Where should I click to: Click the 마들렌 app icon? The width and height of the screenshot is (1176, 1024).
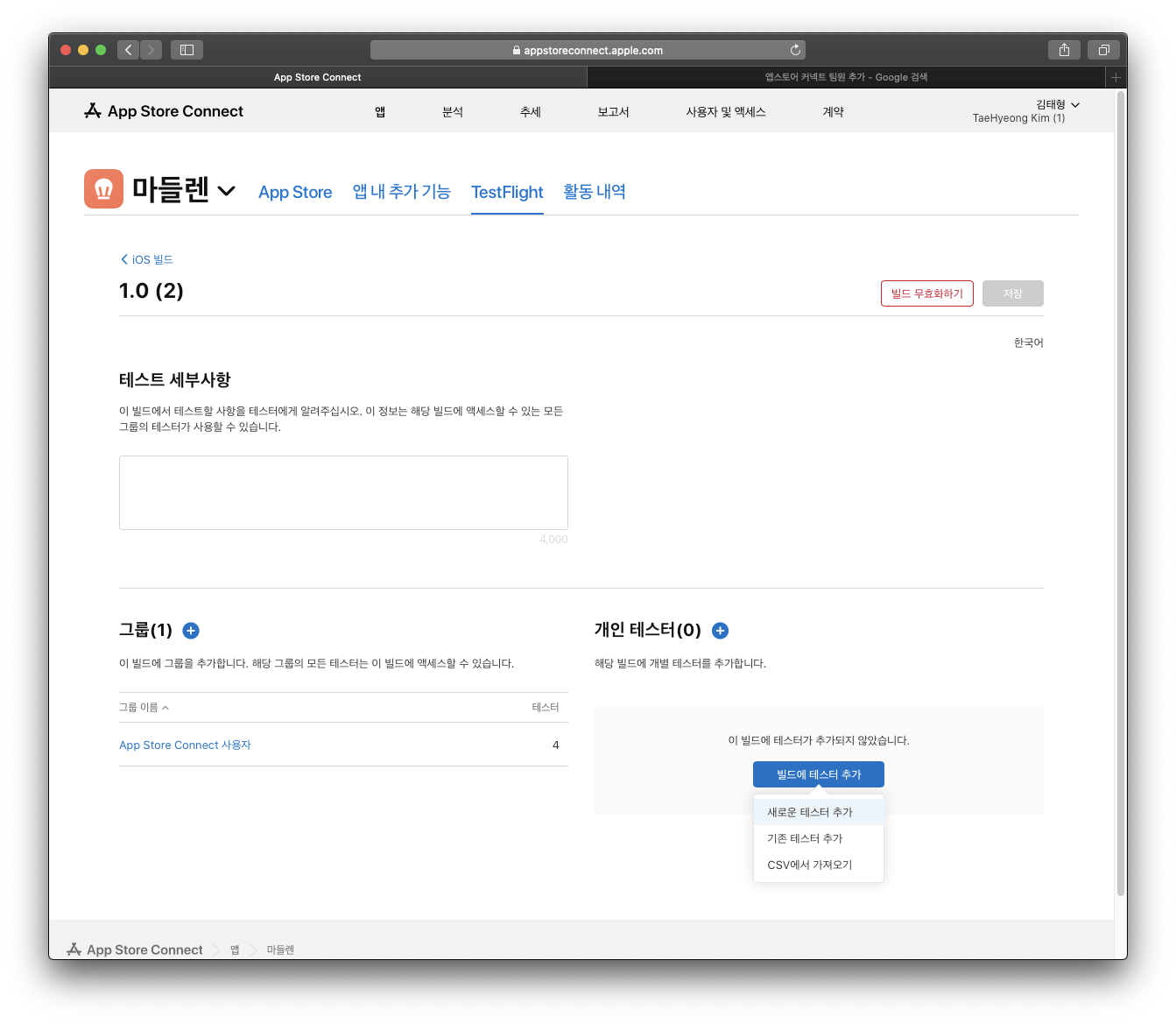coord(103,188)
